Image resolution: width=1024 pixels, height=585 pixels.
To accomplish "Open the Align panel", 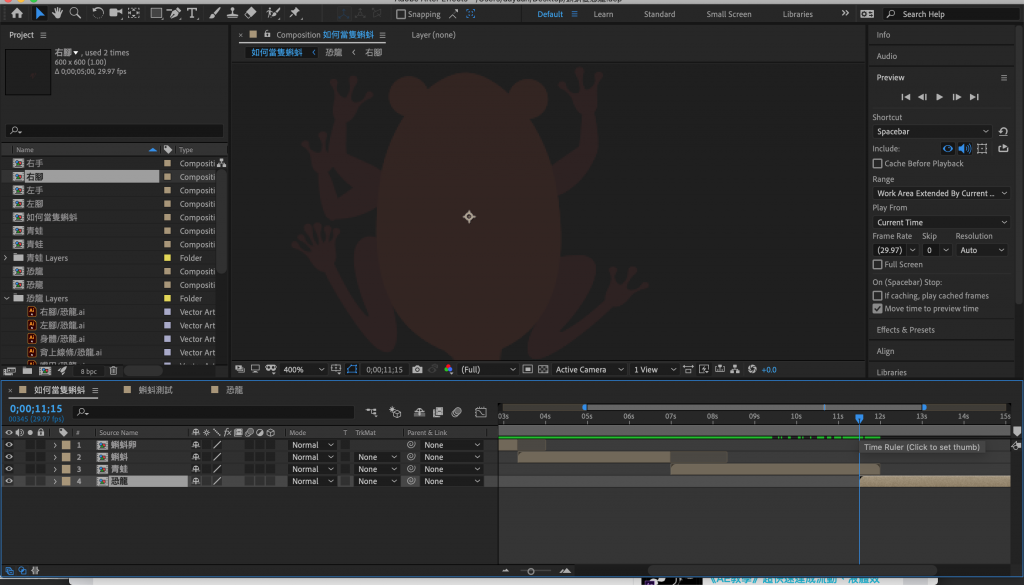I will coord(886,351).
